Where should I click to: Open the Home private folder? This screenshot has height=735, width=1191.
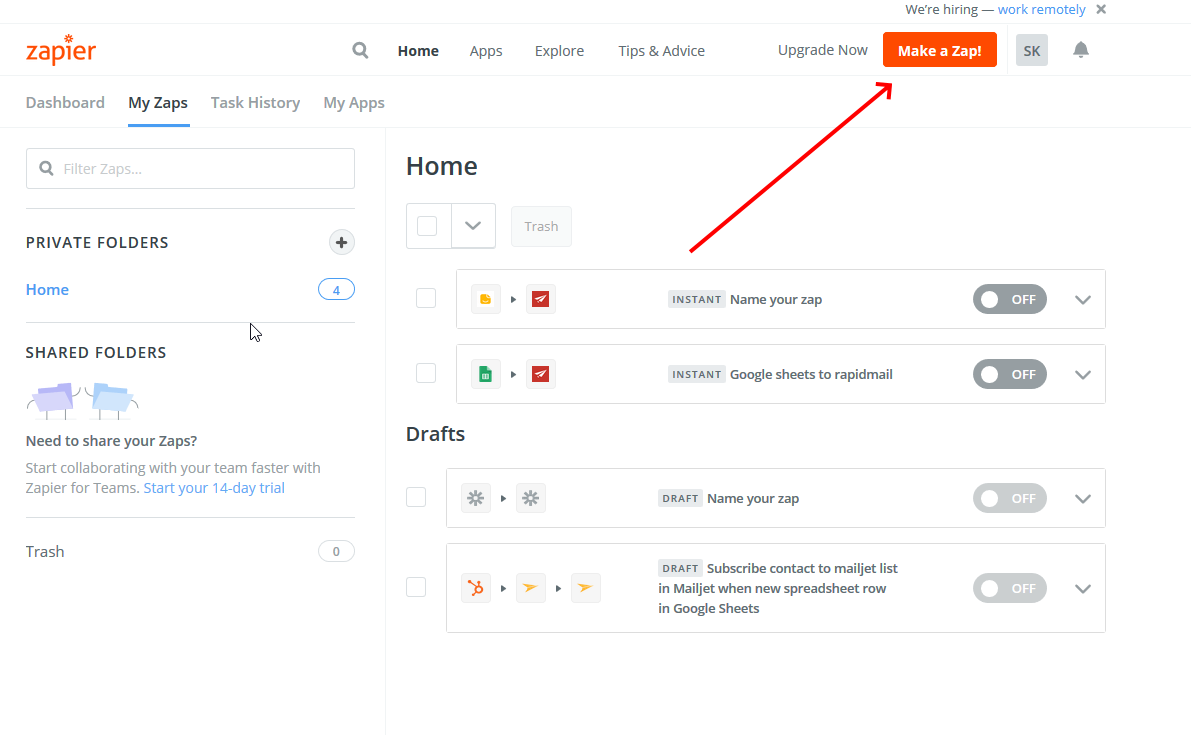pos(47,289)
